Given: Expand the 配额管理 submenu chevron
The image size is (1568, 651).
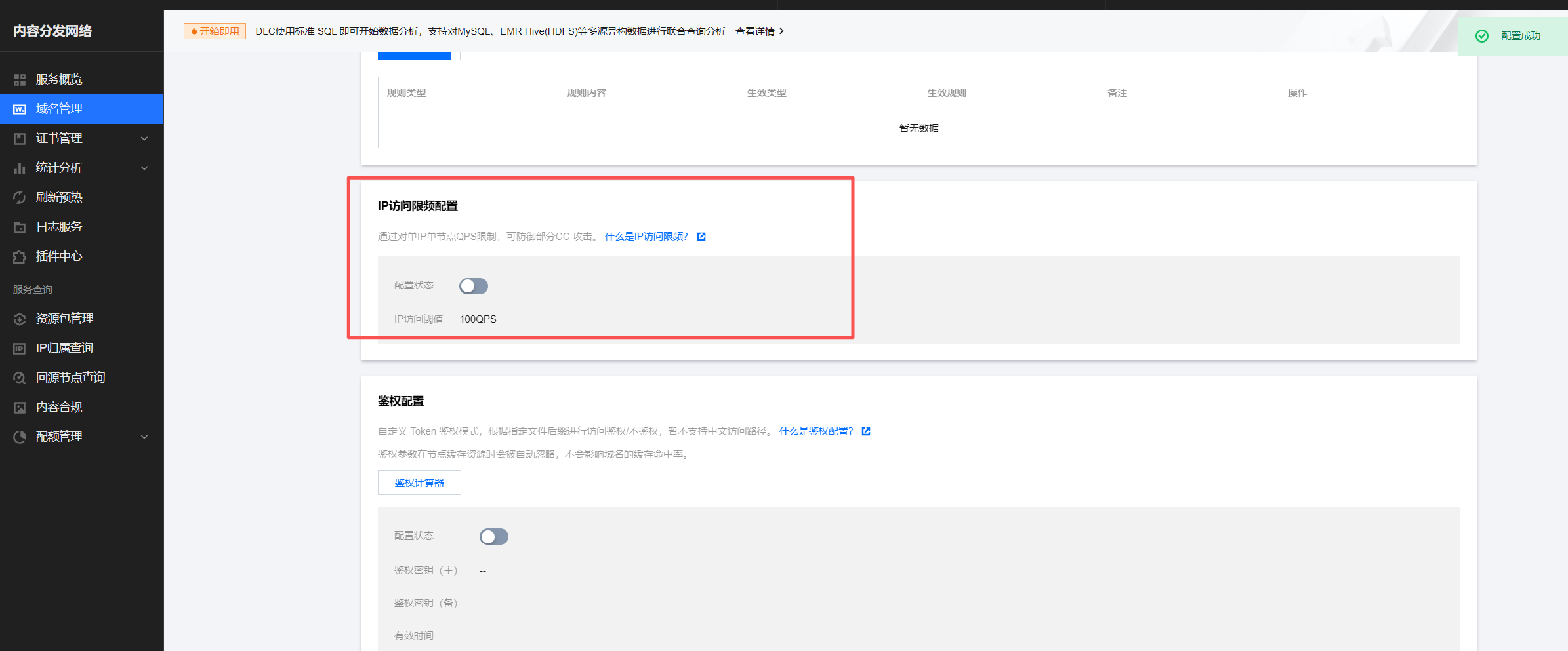Looking at the screenshot, I should 144,437.
